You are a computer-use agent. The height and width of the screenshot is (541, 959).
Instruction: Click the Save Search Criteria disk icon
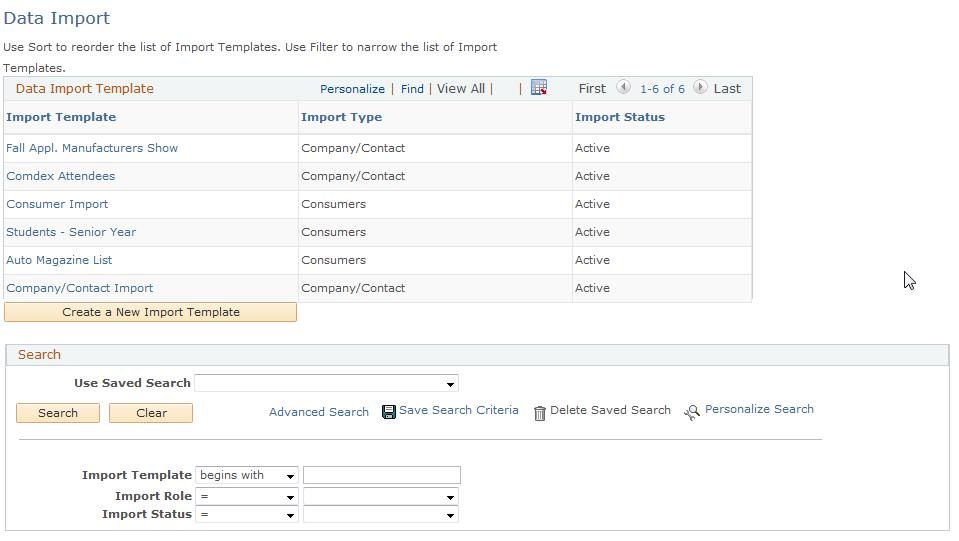(x=388, y=412)
